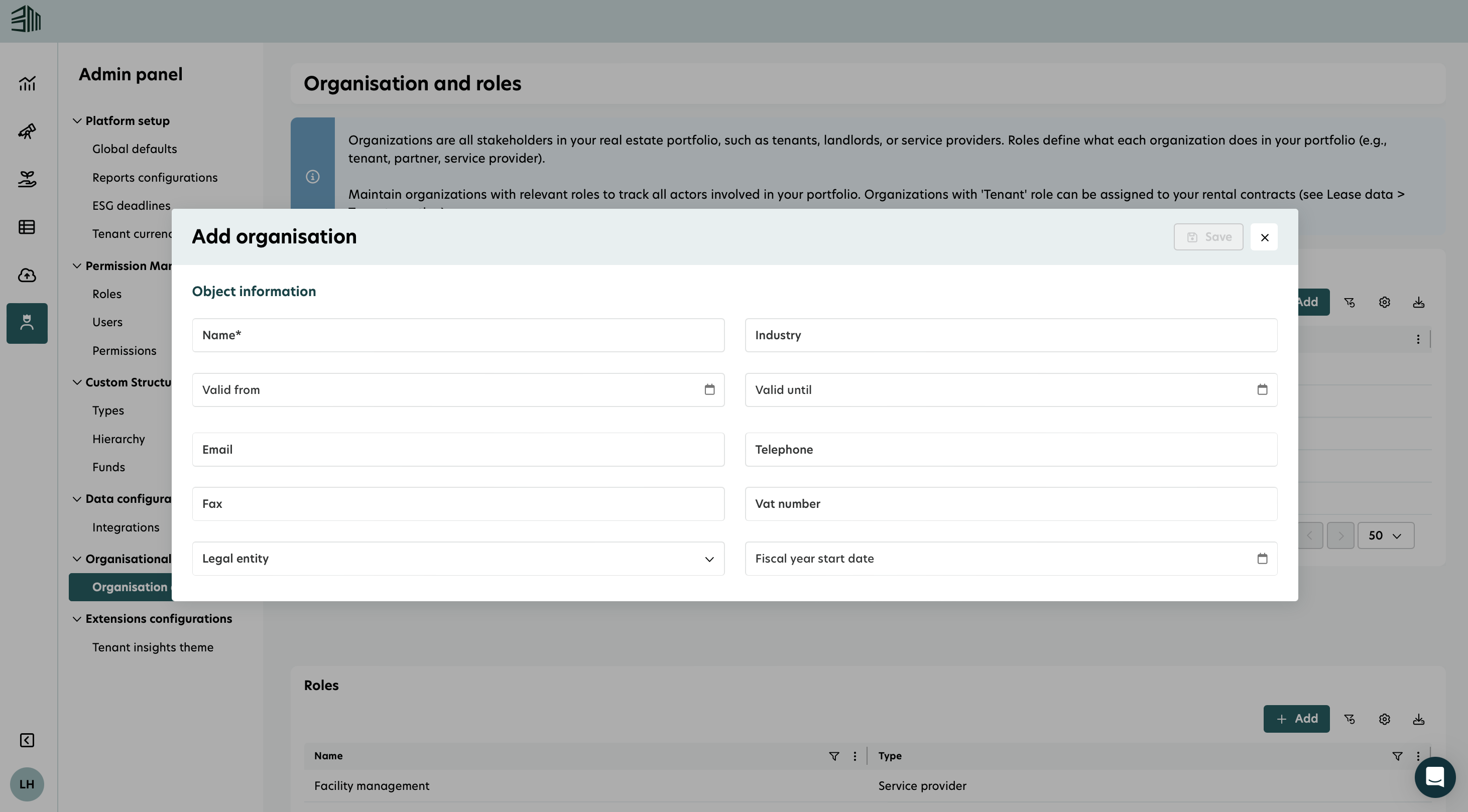Select Tenant insights theme in the sidebar
Screen dimensions: 1468x812
pos(153,647)
